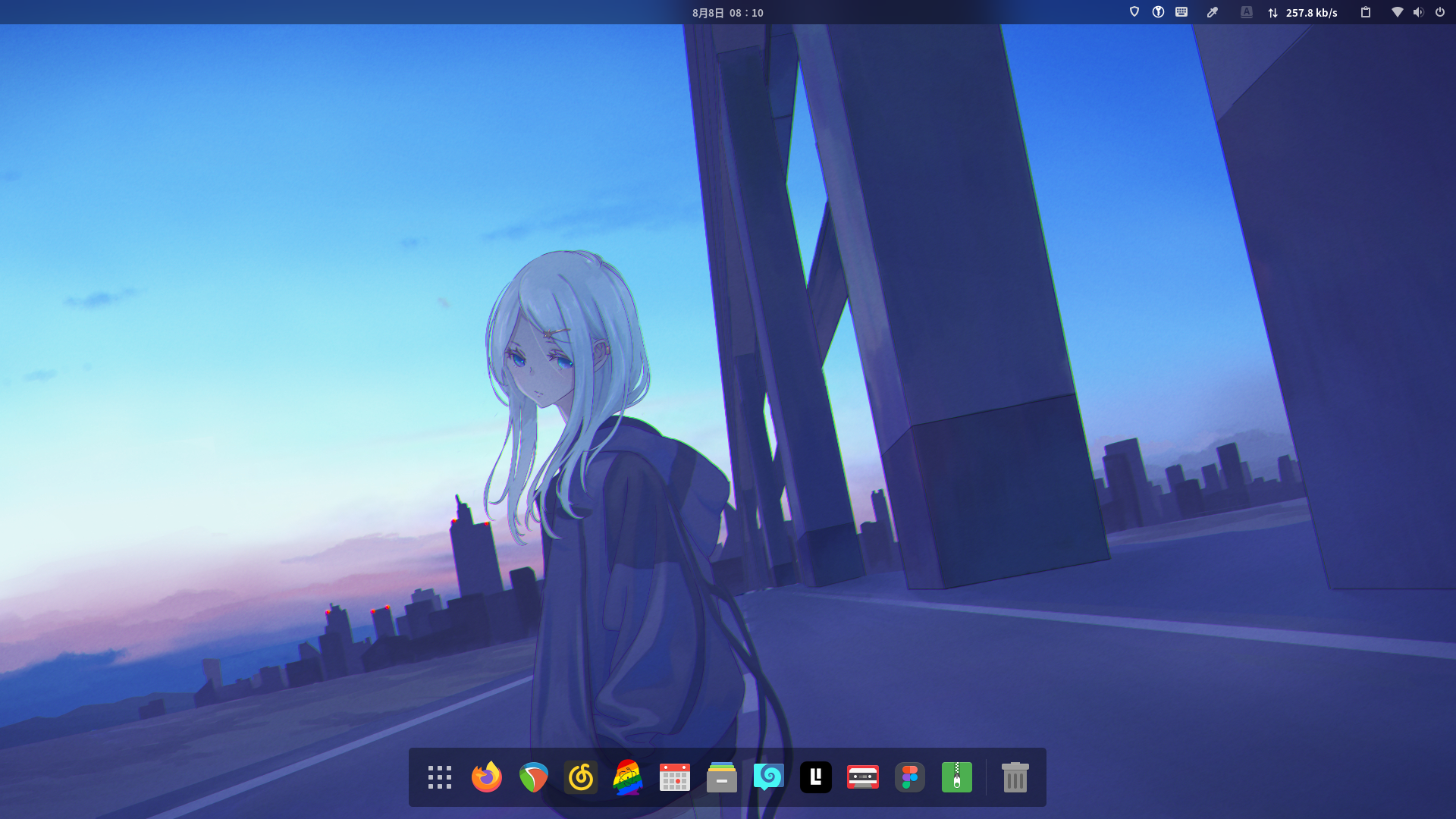Open the red cassette tape app
Viewport: 1456px width, 819px height.
[863, 777]
